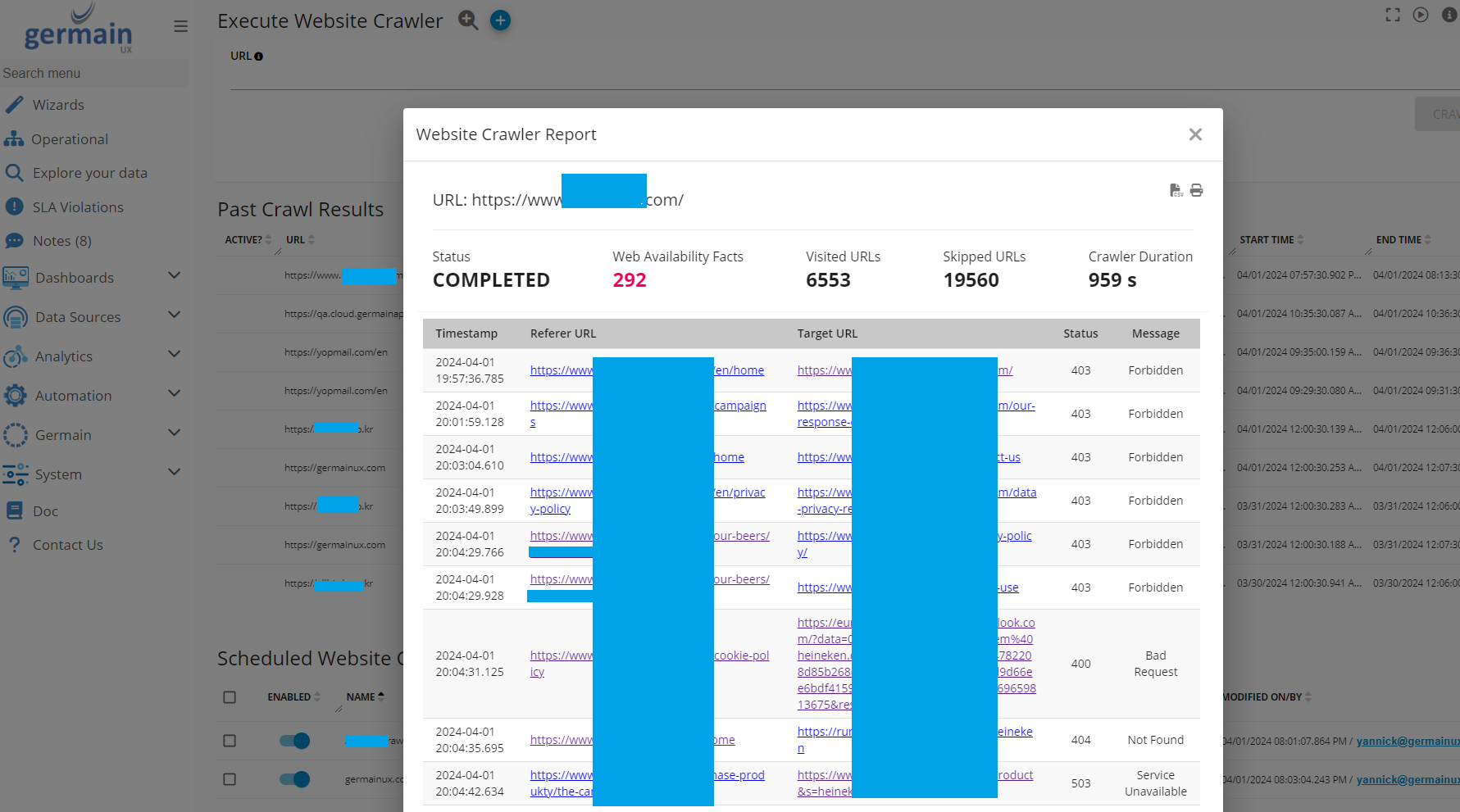Open the Wizards sidebar item
The image size is (1460, 812).
tap(57, 105)
